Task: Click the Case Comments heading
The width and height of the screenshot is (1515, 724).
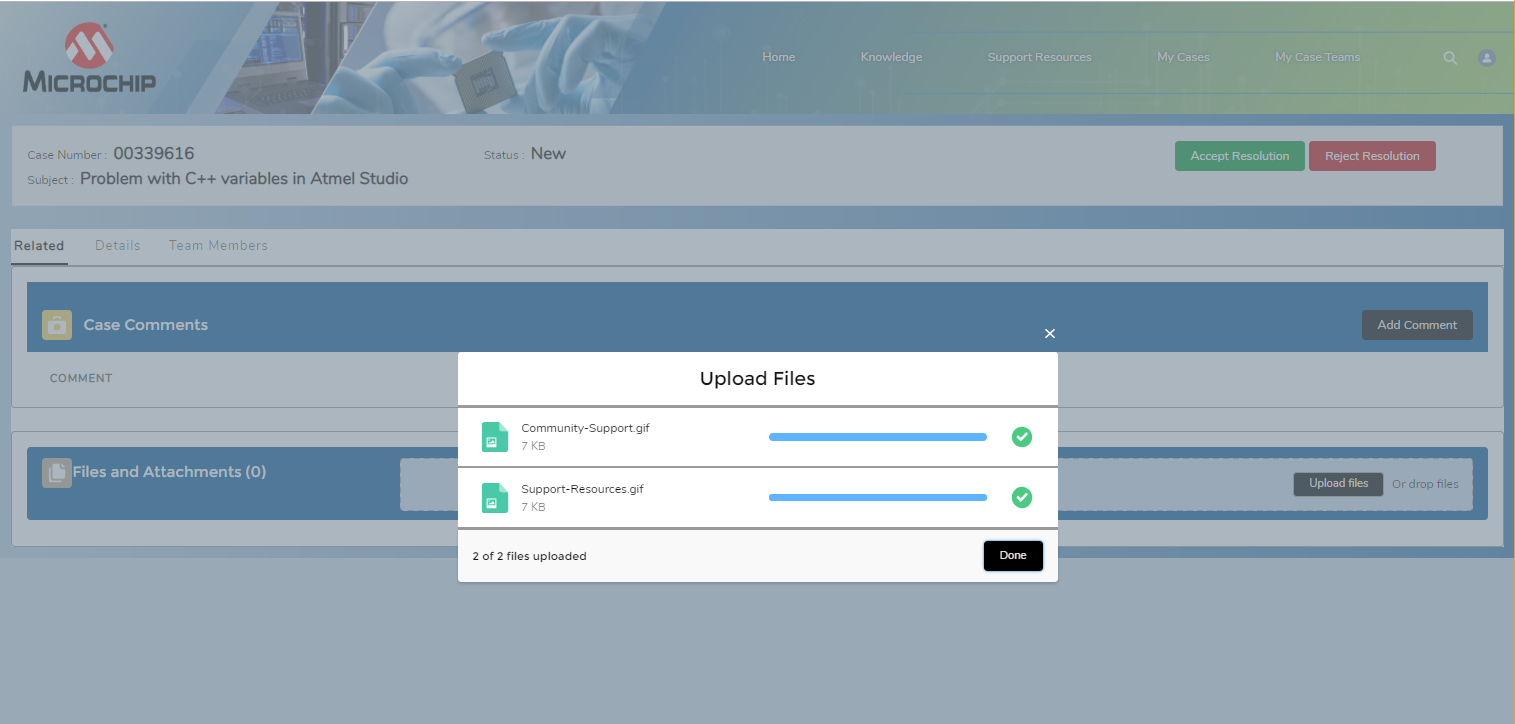Action: [146, 325]
